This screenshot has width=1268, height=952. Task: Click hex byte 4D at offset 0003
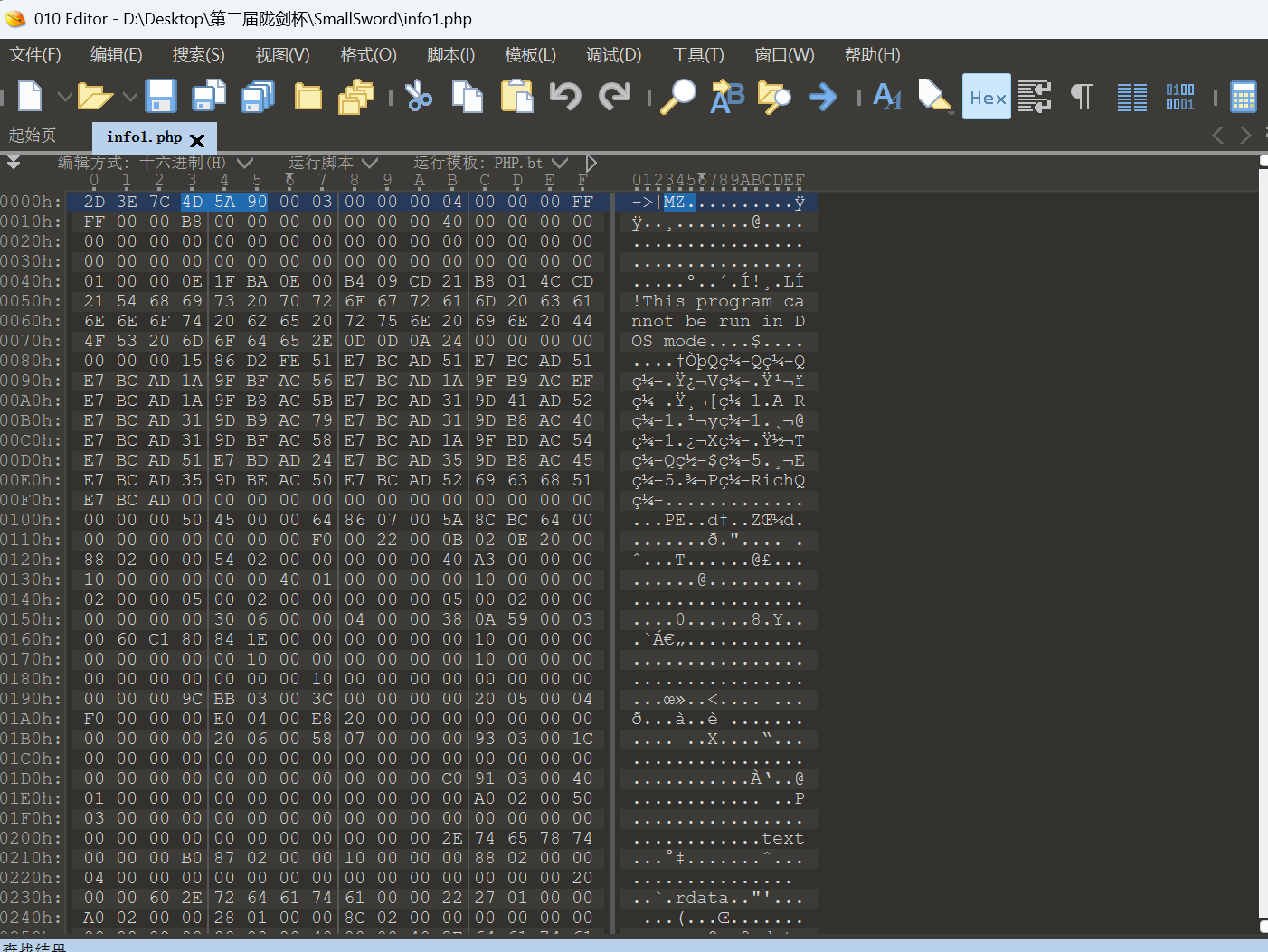coord(192,202)
